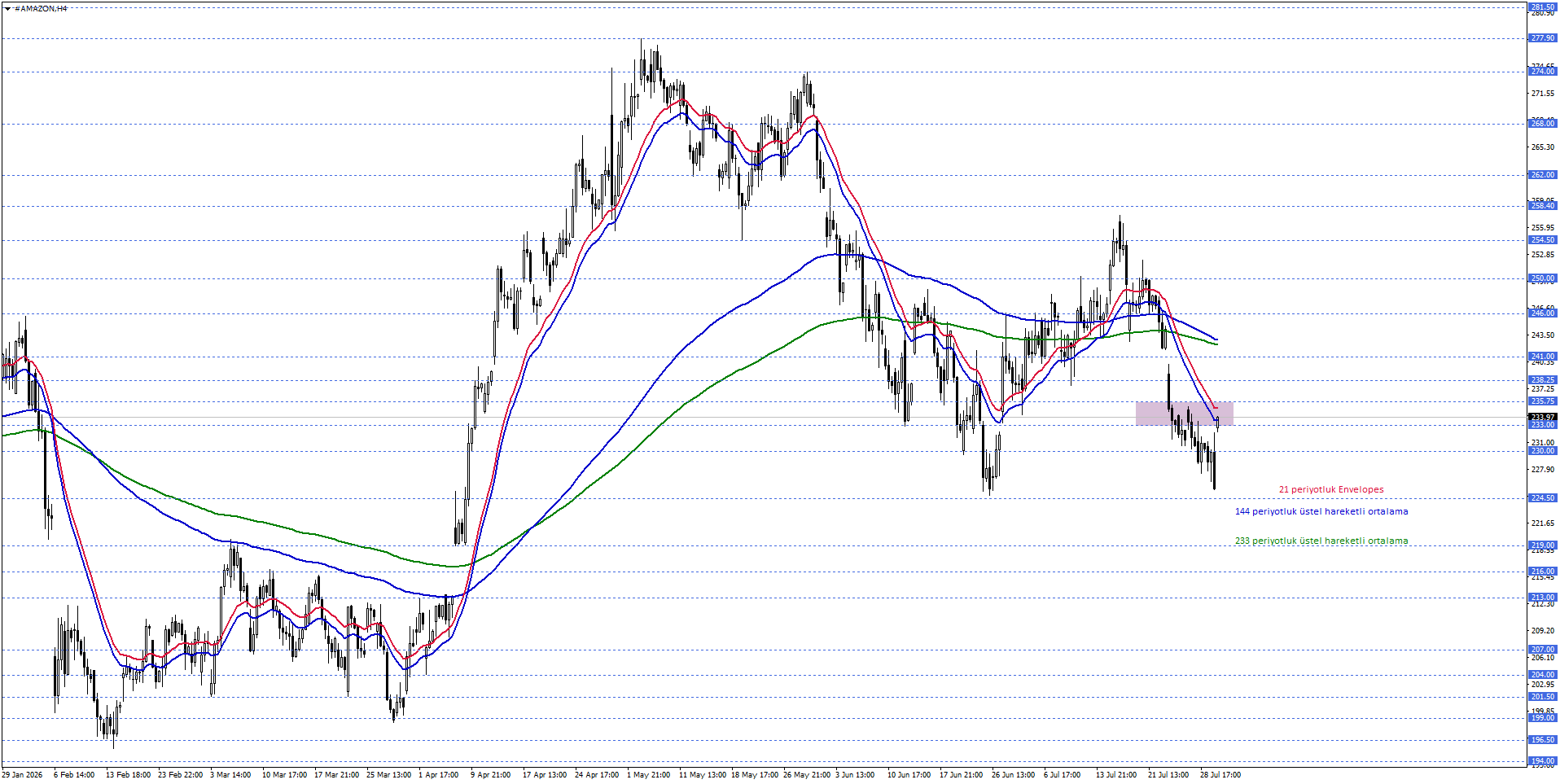Screen dimensions: 1560x784
Task: Click the '1 Apr 17:00' time axis label
Action: [439, 775]
